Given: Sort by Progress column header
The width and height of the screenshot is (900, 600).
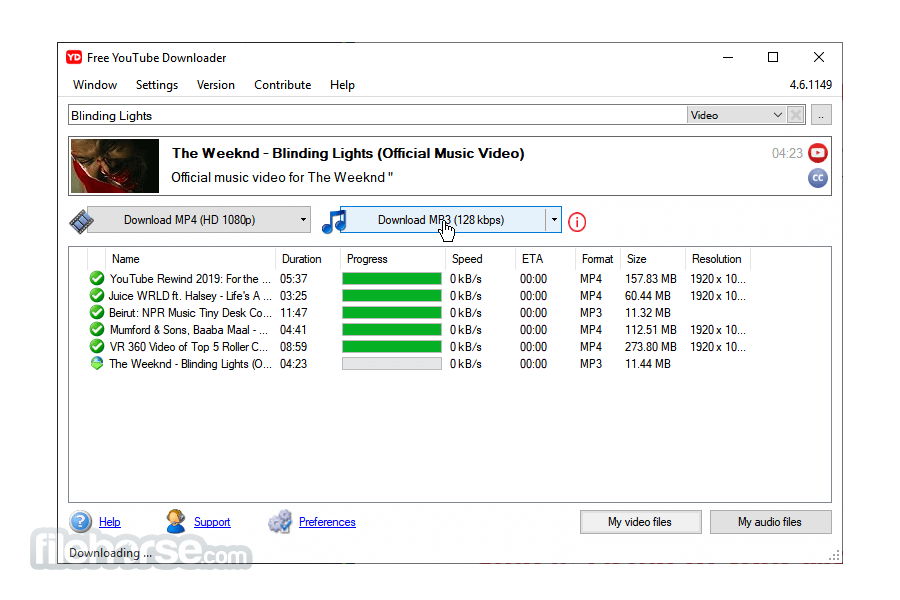Looking at the screenshot, I should click(x=367, y=259).
